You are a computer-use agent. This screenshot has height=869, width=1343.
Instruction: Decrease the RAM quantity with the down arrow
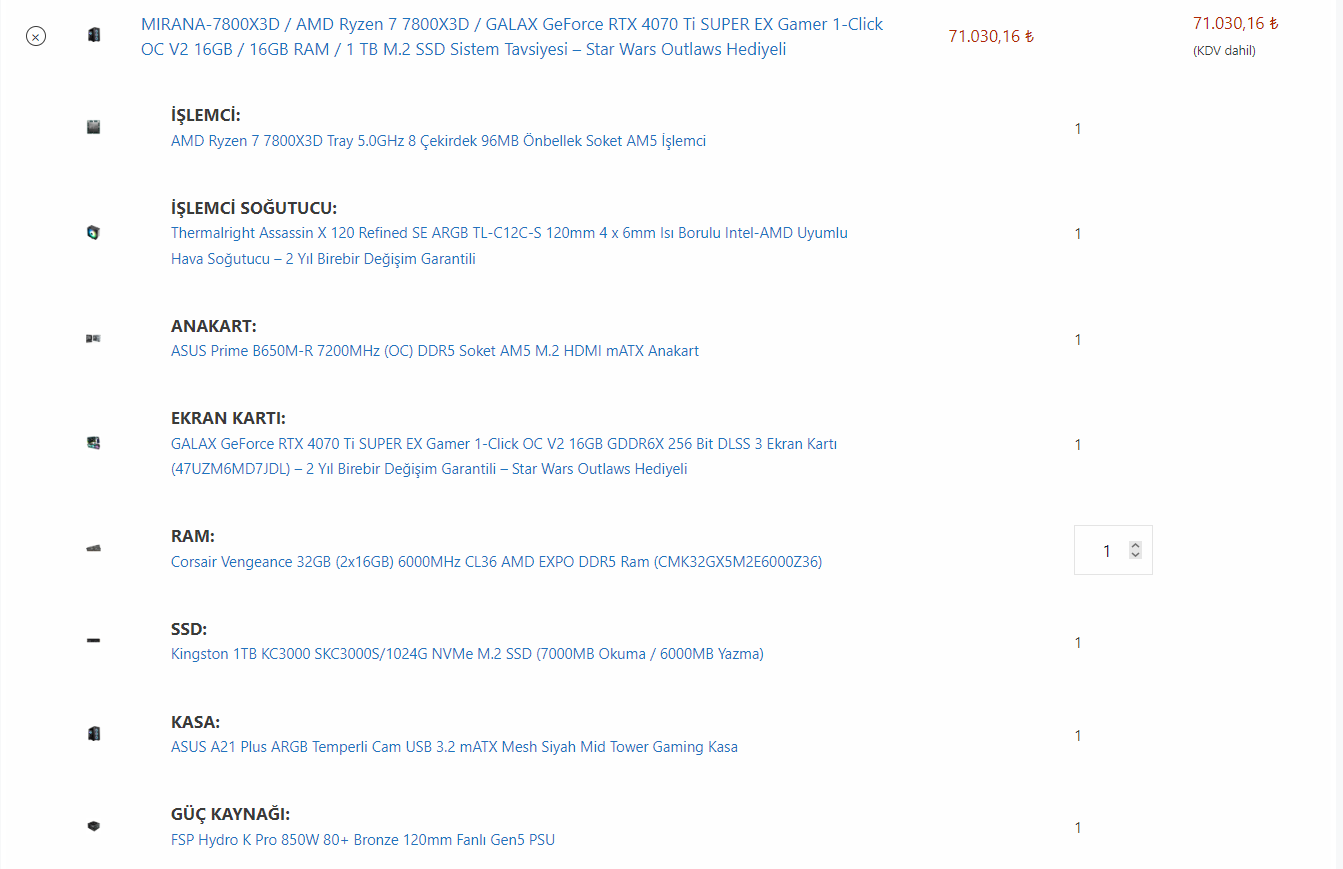click(x=1135, y=555)
